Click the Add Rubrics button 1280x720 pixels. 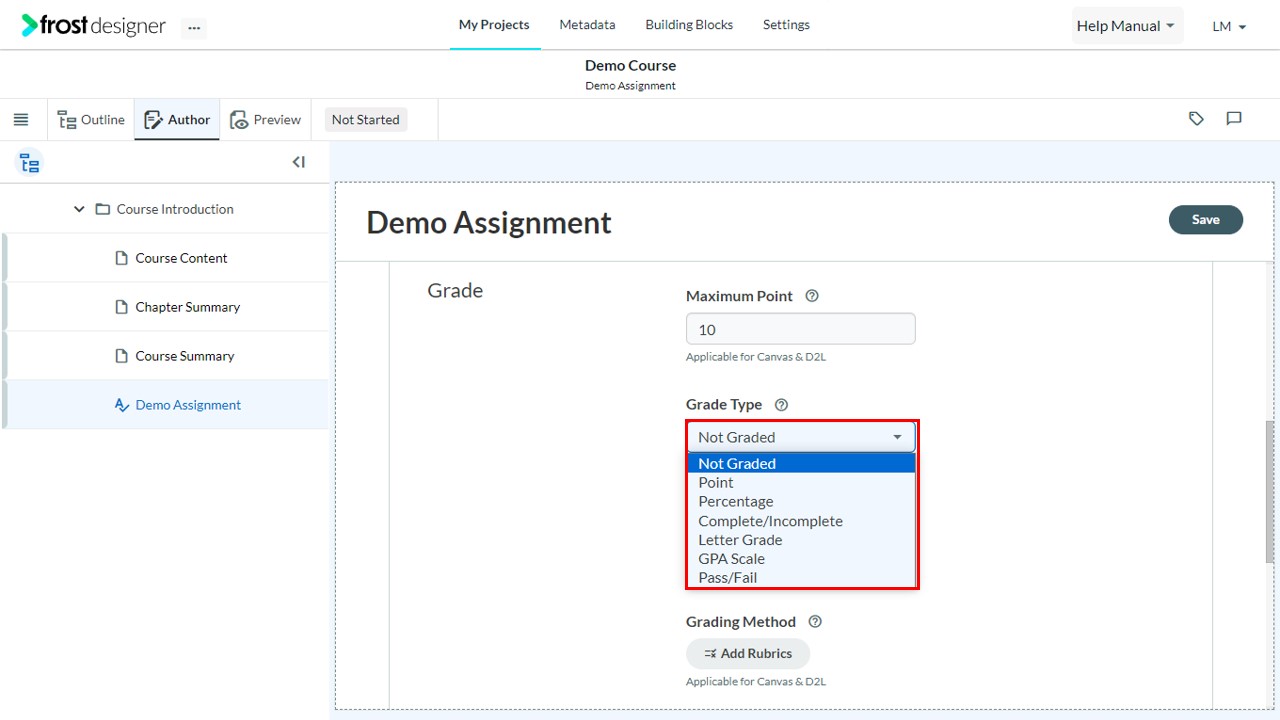coord(748,654)
